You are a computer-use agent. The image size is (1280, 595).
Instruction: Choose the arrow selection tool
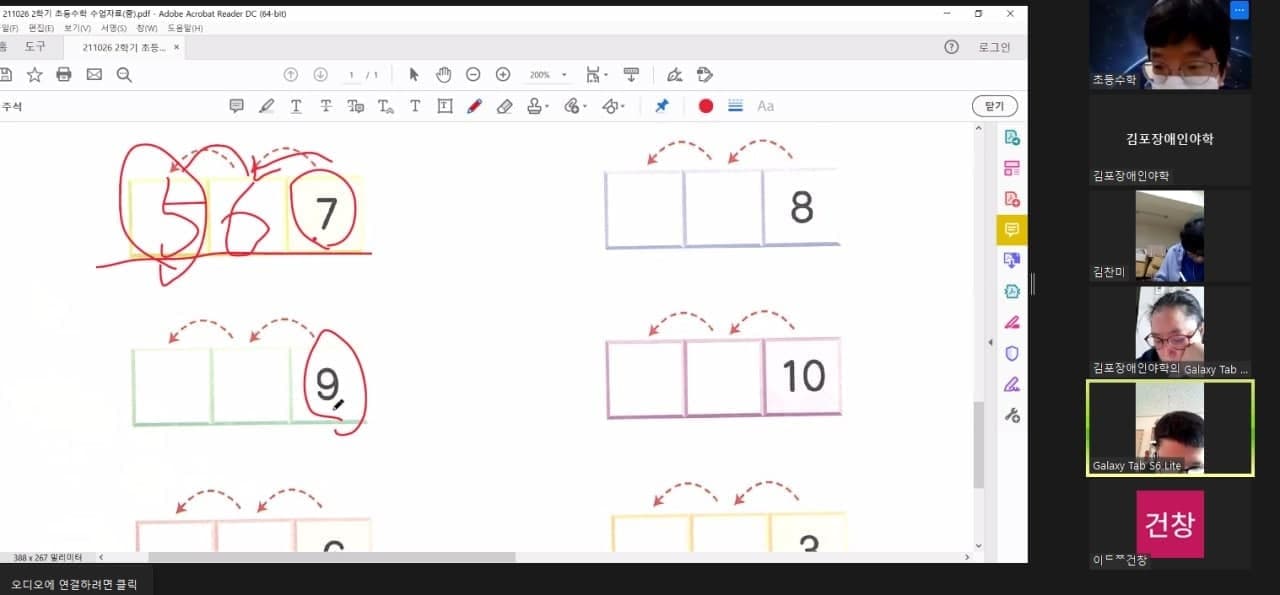tap(414, 75)
